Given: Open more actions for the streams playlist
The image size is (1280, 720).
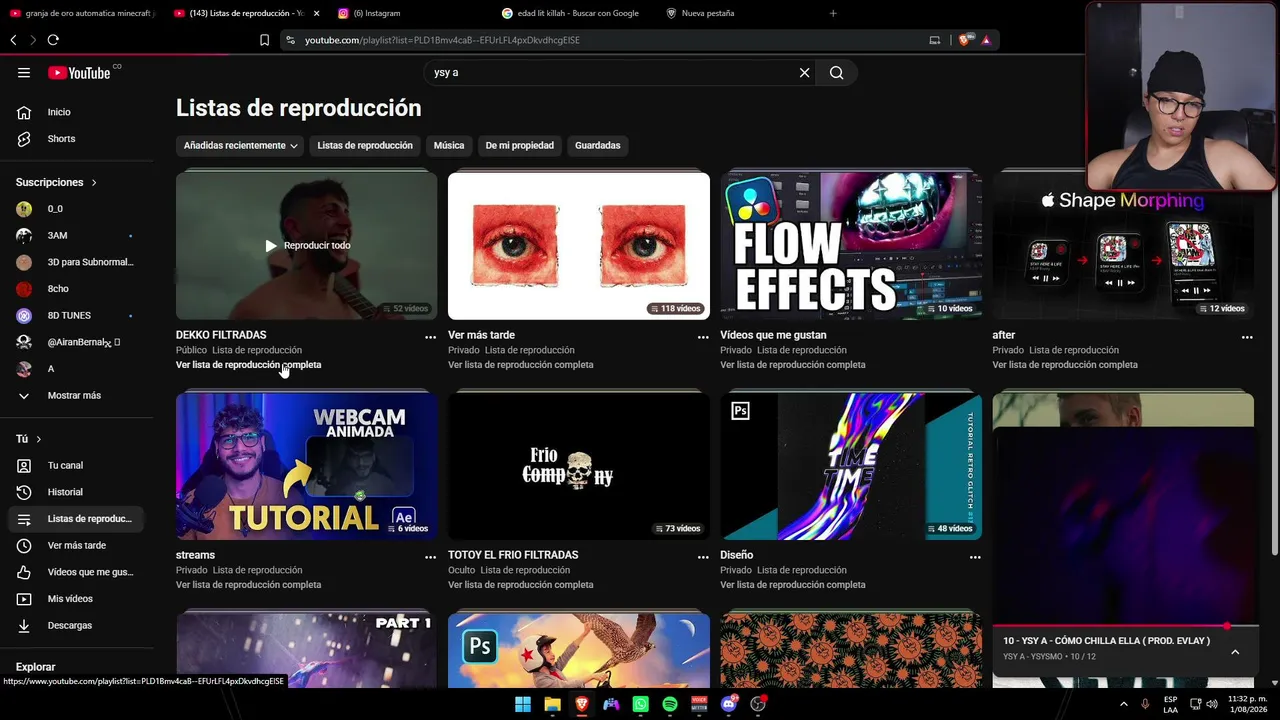Looking at the screenshot, I should (x=430, y=557).
